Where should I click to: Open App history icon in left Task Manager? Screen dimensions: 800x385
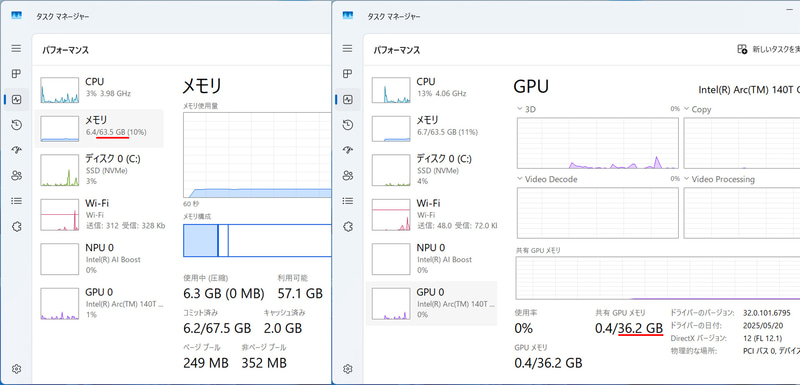click(x=16, y=124)
